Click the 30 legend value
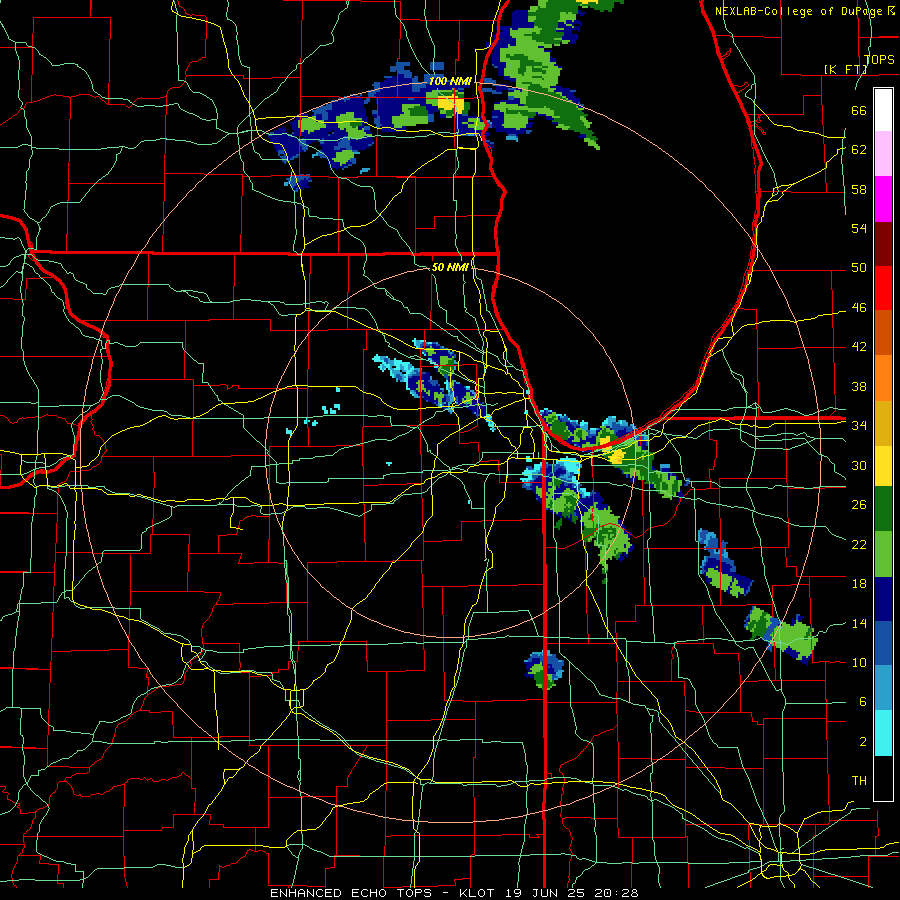 (859, 465)
